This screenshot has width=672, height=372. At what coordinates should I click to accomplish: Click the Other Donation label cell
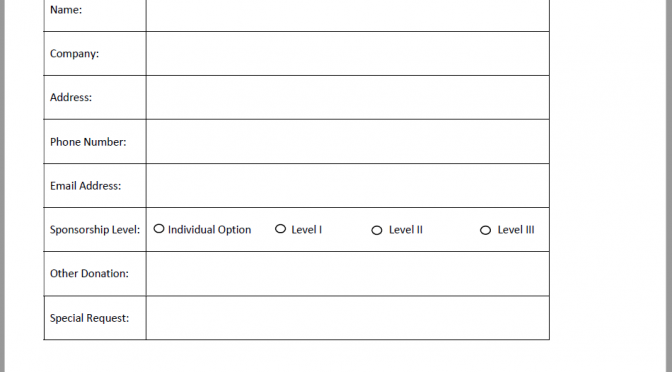tap(95, 274)
